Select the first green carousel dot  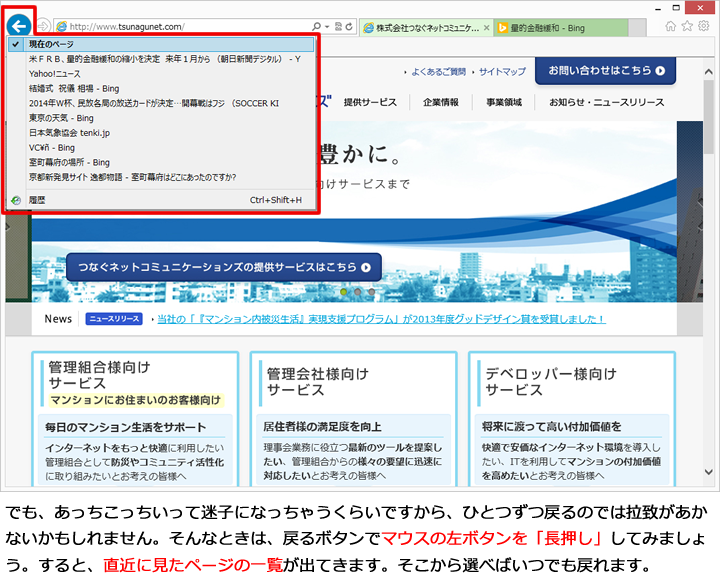coord(343,292)
